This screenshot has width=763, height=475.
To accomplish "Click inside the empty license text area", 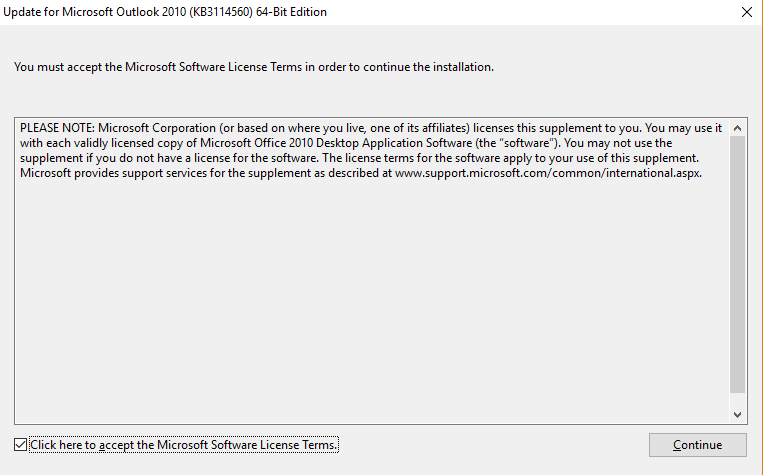I will click(x=370, y=300).
